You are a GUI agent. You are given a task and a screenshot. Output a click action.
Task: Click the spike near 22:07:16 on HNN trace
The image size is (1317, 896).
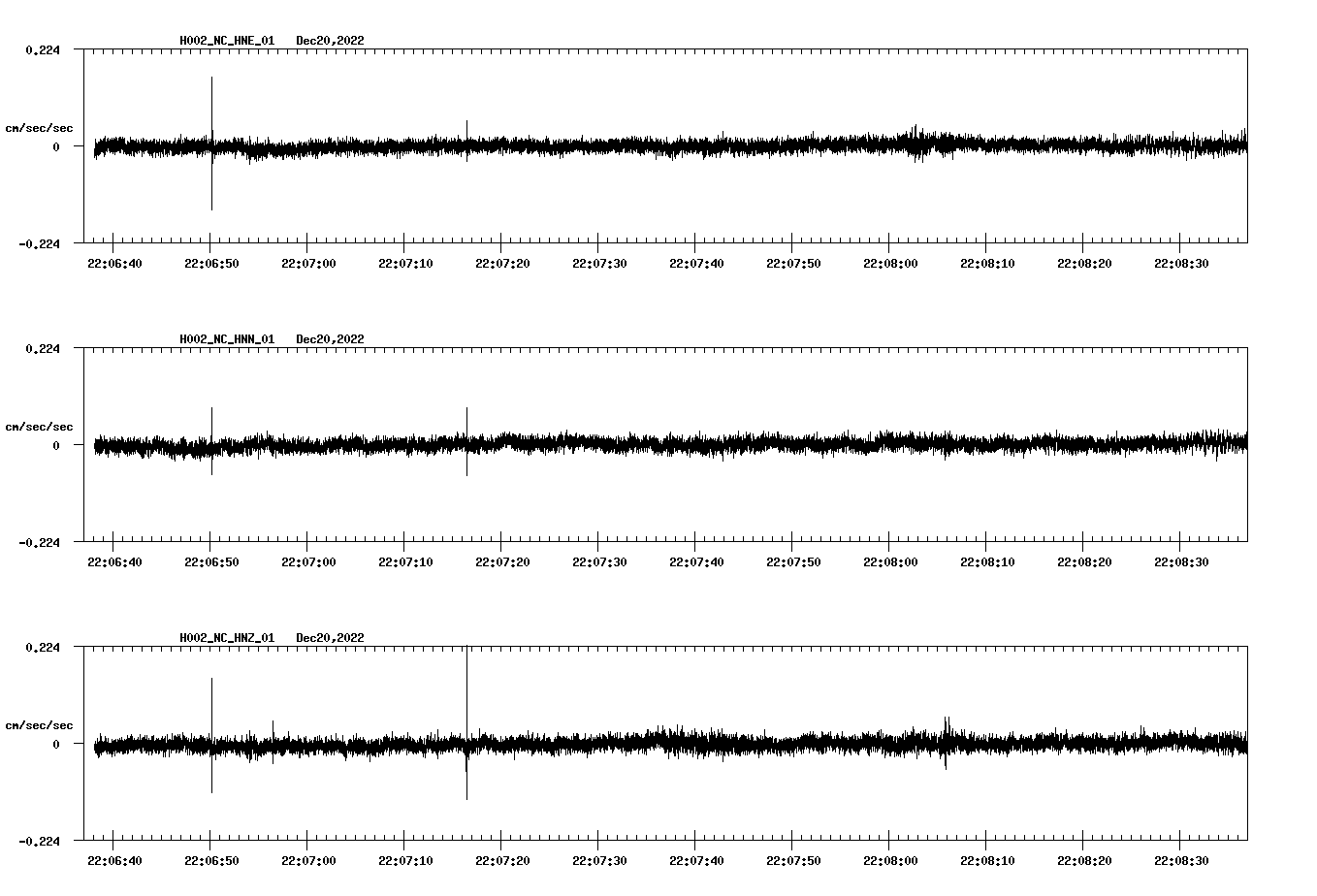tap(466, 441)
